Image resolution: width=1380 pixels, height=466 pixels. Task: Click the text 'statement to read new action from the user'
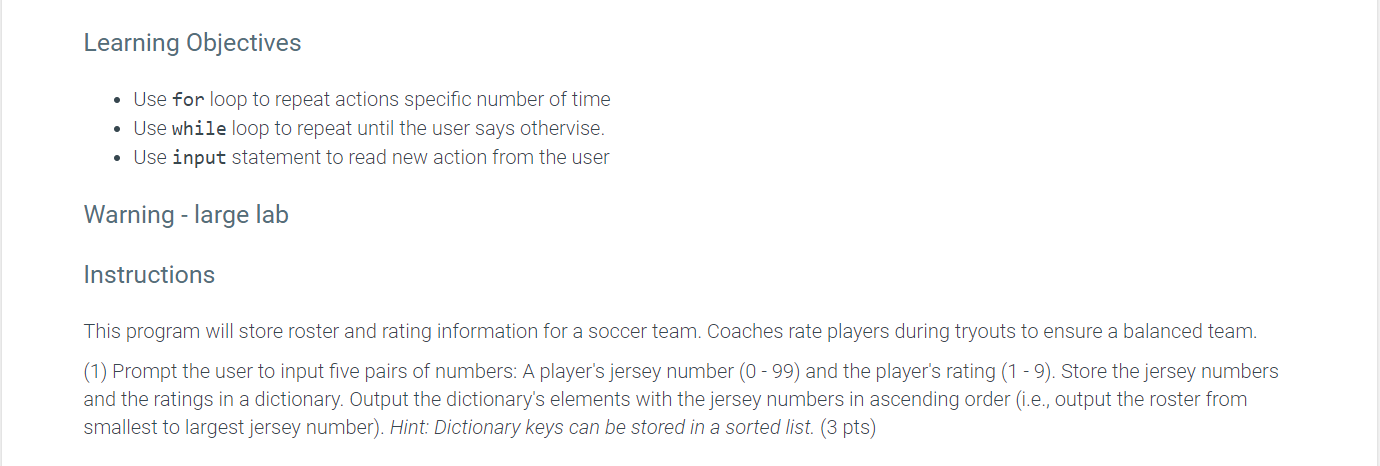tap(421, 157)
